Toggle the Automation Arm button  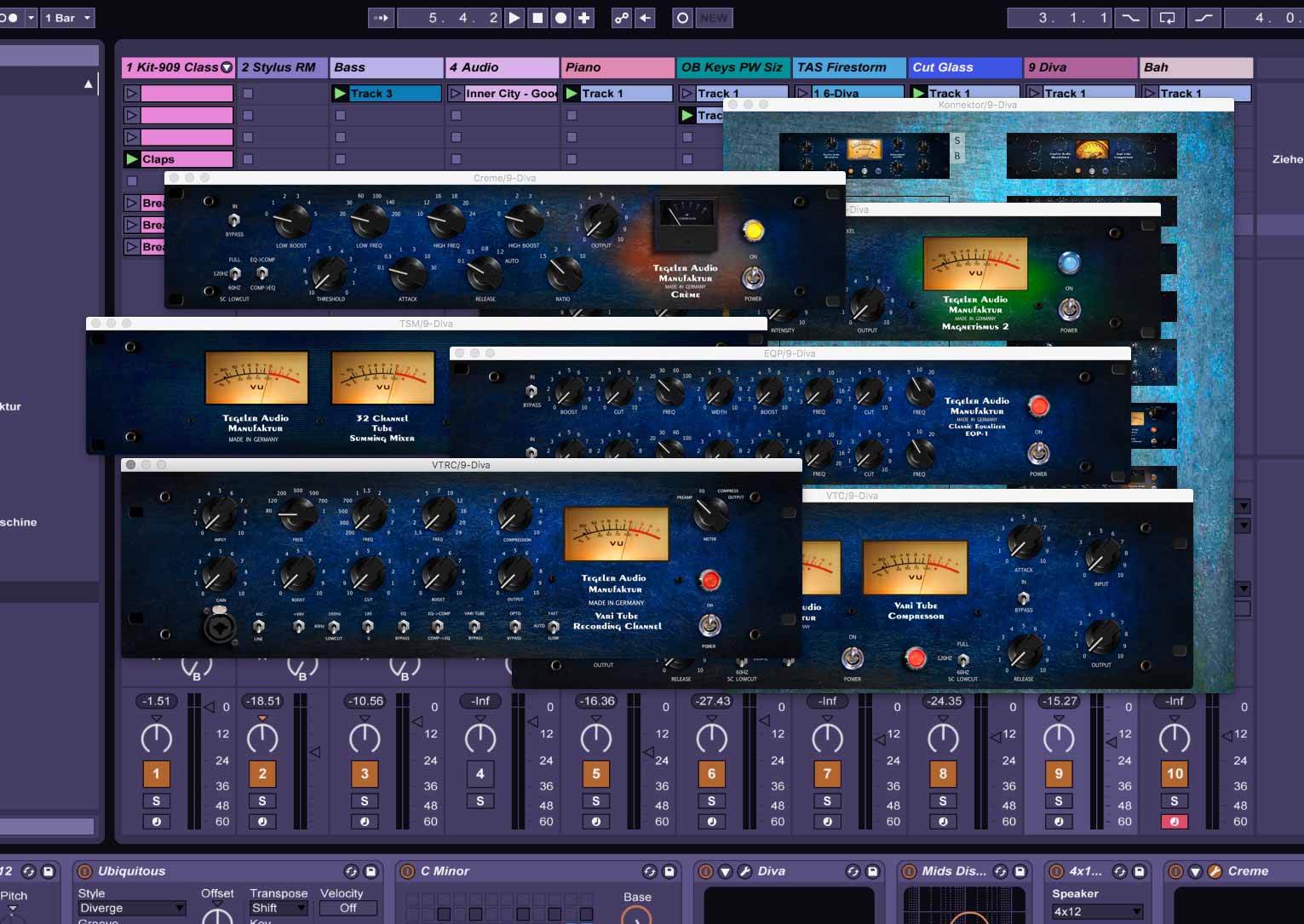pyautogui.click(x=622, y=18)
